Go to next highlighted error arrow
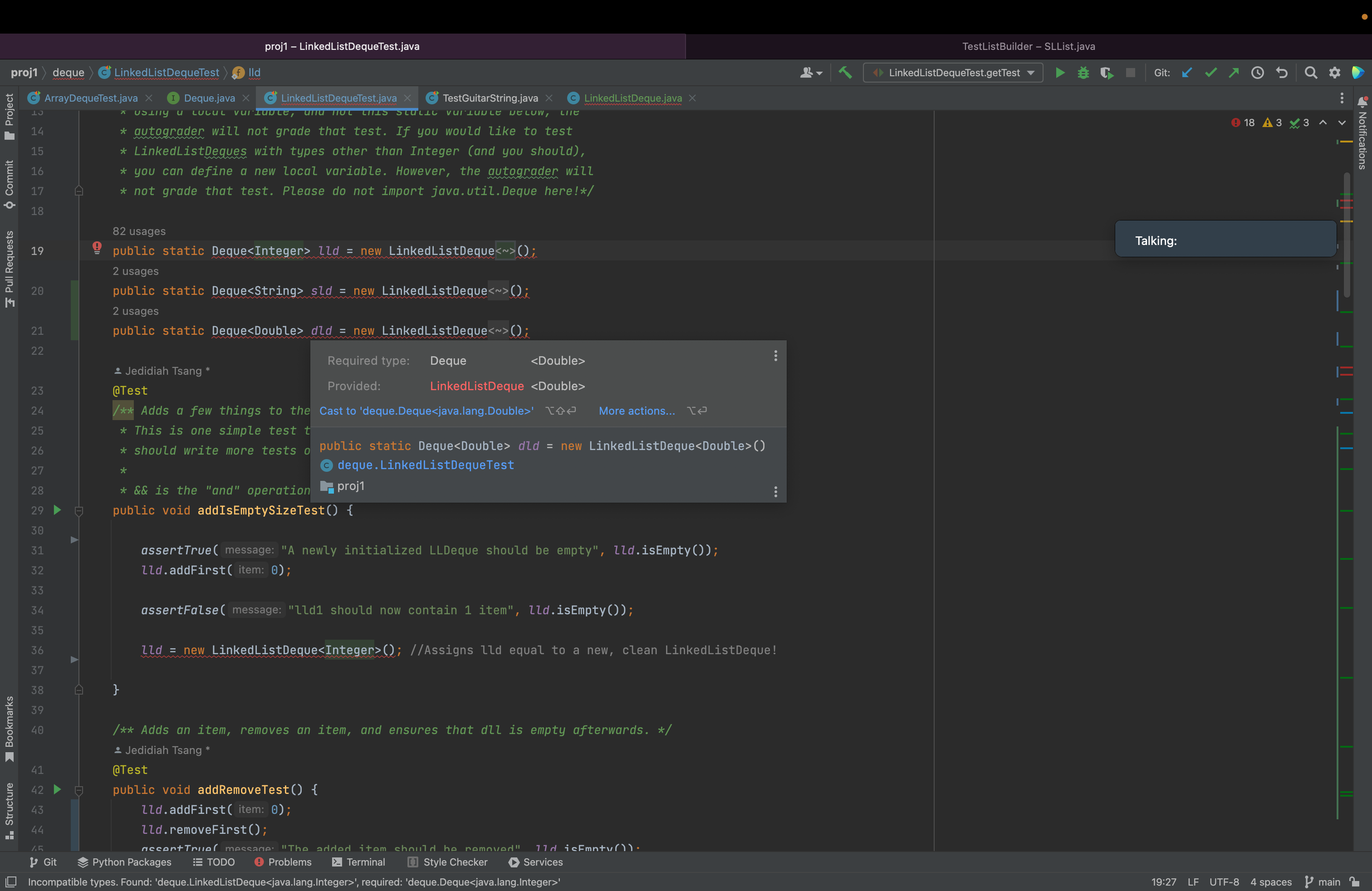 [1342, 123]
